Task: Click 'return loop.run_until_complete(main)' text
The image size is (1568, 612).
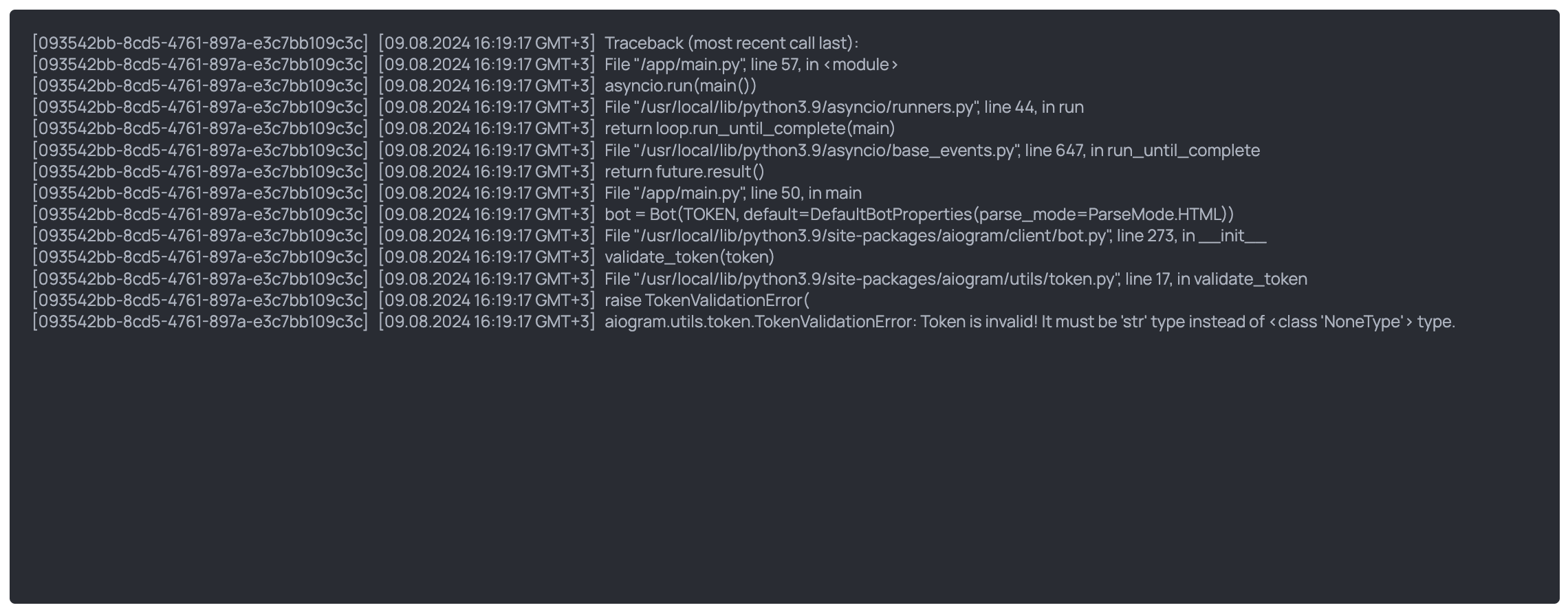Action: pos(750,129)
